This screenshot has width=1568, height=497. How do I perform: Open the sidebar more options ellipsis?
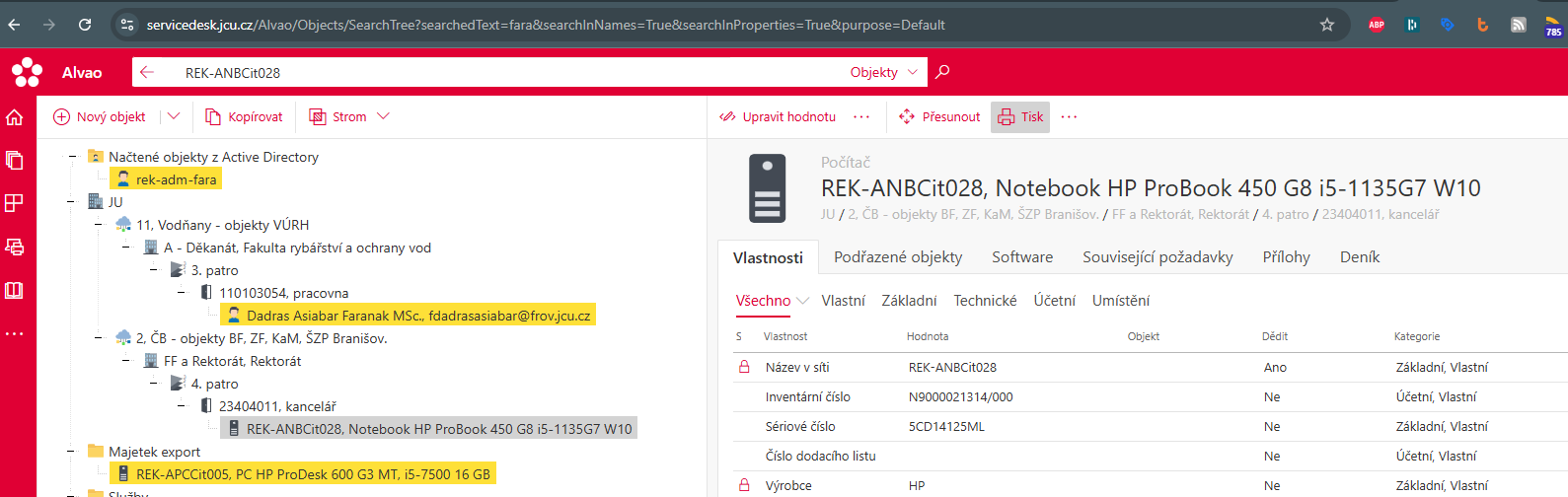(x=15, y=333)
